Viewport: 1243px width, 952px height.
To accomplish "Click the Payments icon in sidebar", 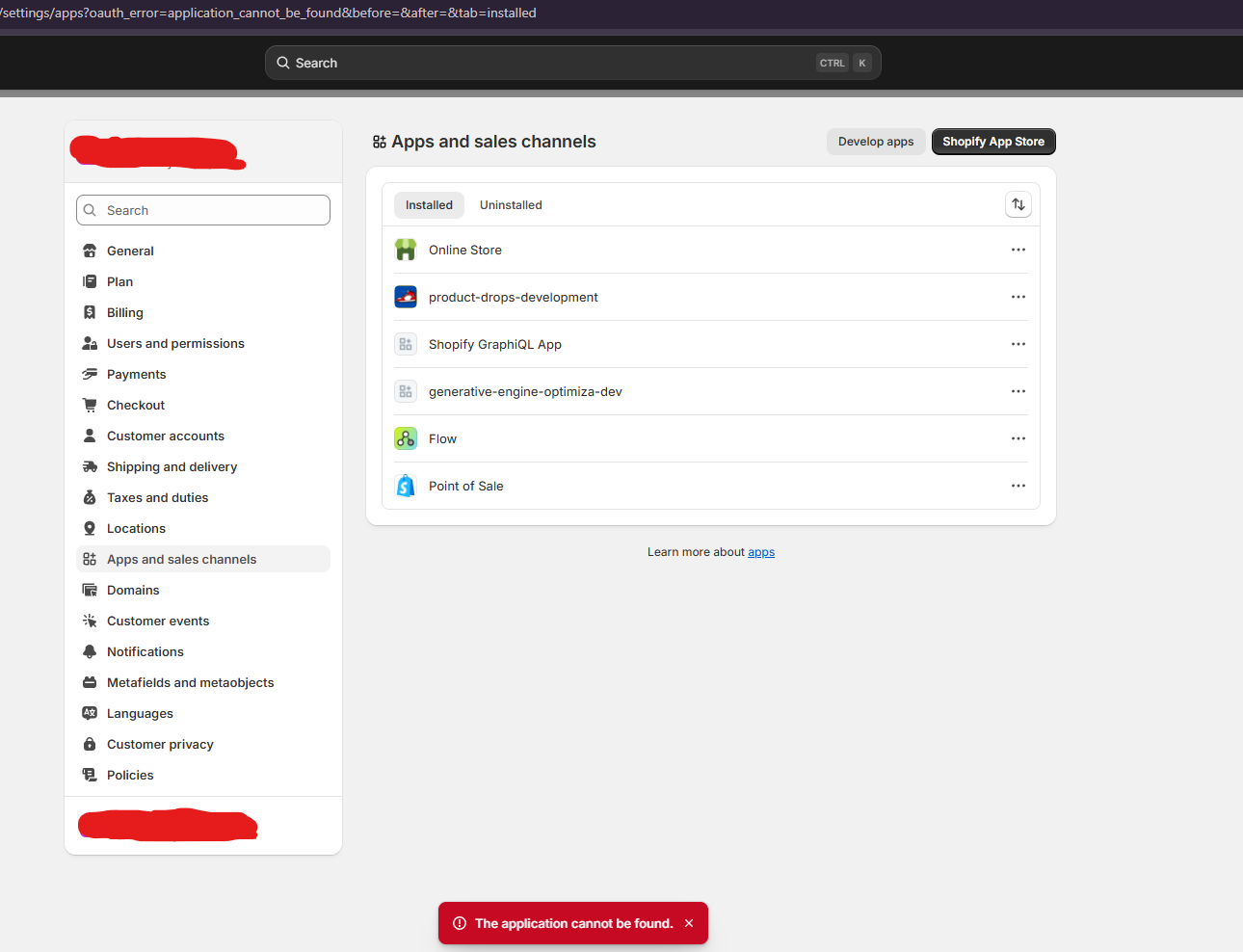I will click(90, 374).
